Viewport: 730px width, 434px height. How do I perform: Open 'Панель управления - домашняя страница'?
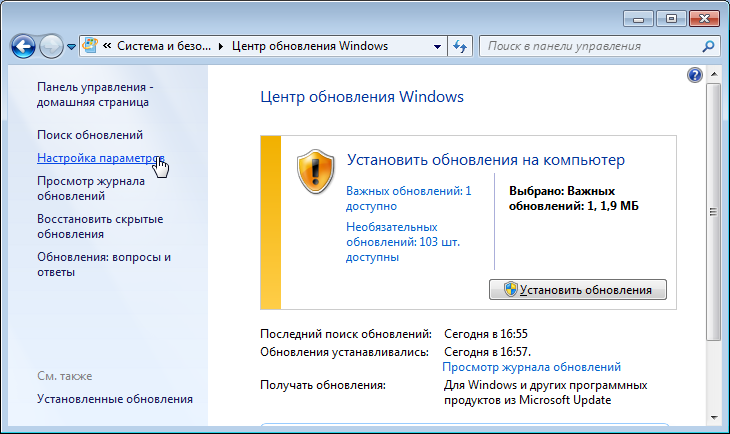tap(95, 95)
